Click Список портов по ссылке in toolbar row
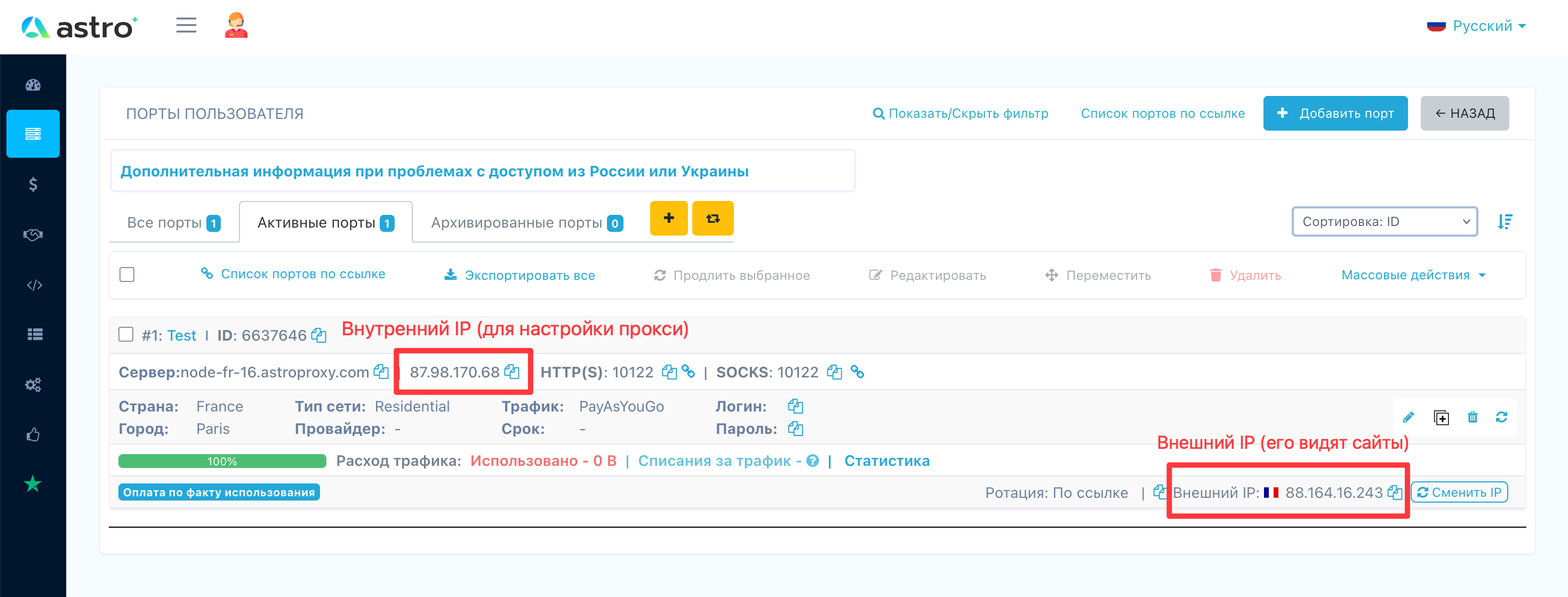This screenshot has width=1568, height=597. tap(293, 274)
